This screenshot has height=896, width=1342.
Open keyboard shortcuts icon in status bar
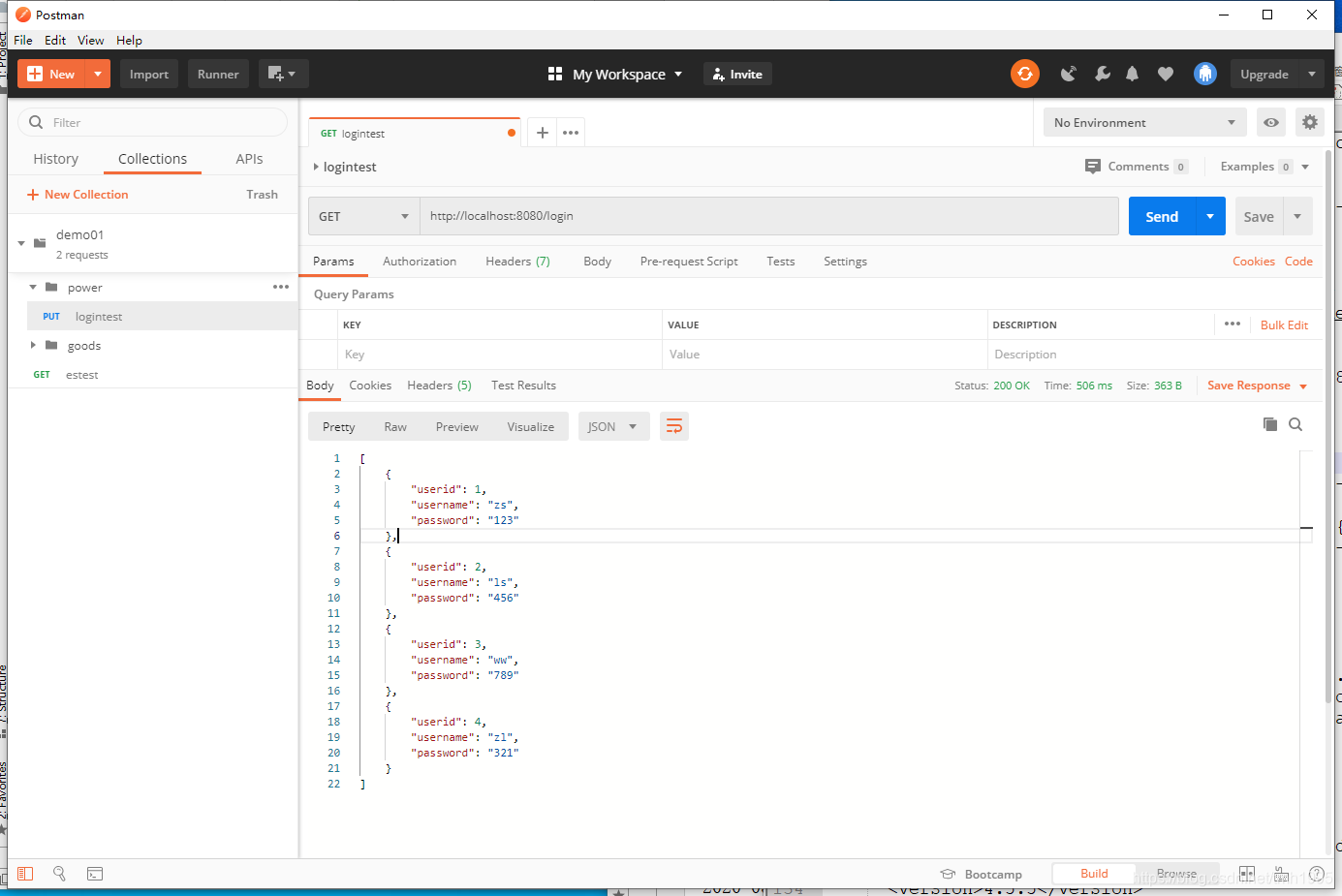tap(1281, 874)
